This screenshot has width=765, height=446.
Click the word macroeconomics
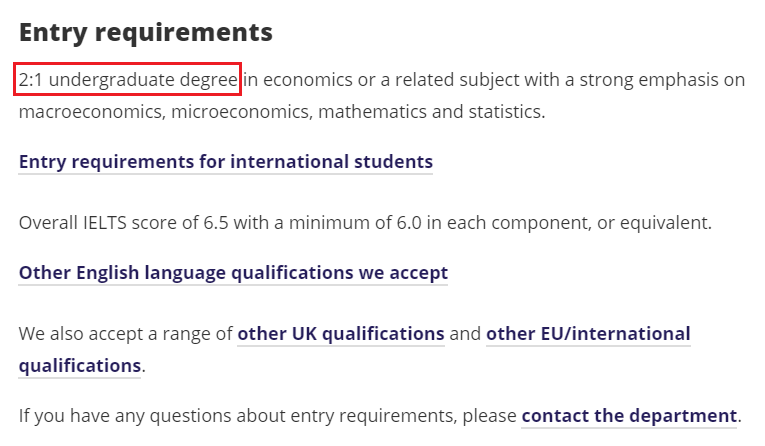click(x=90, y=111)
